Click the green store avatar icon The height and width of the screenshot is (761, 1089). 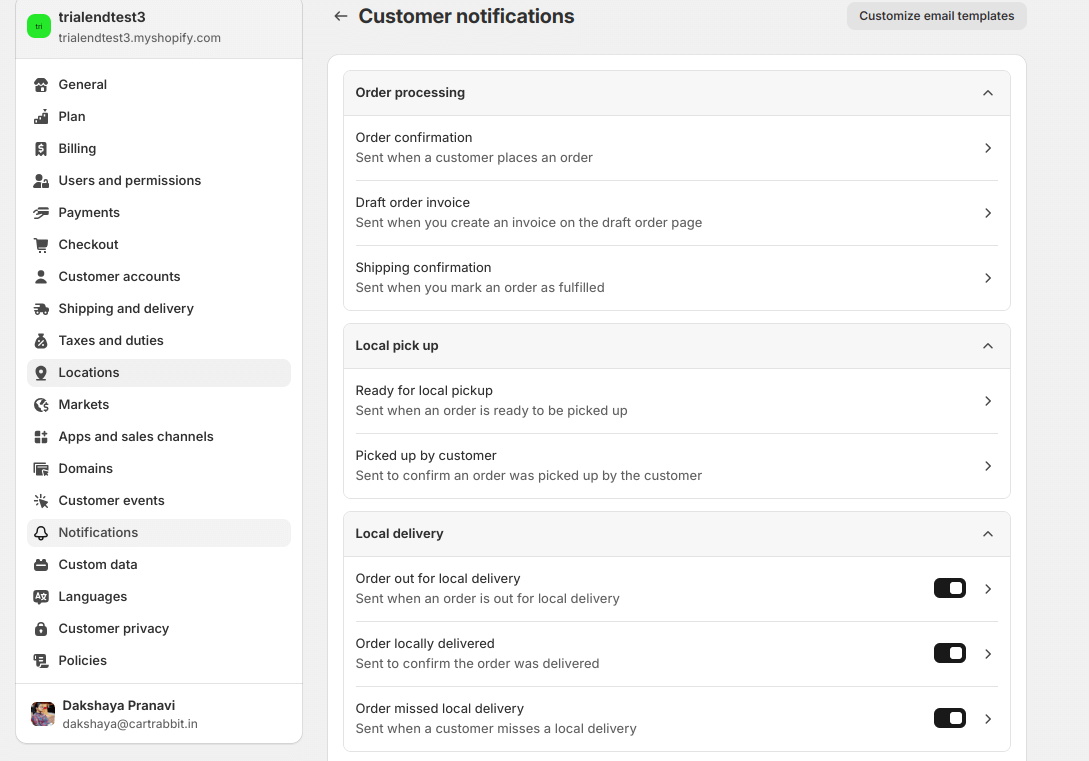click(x=39, y=27)
